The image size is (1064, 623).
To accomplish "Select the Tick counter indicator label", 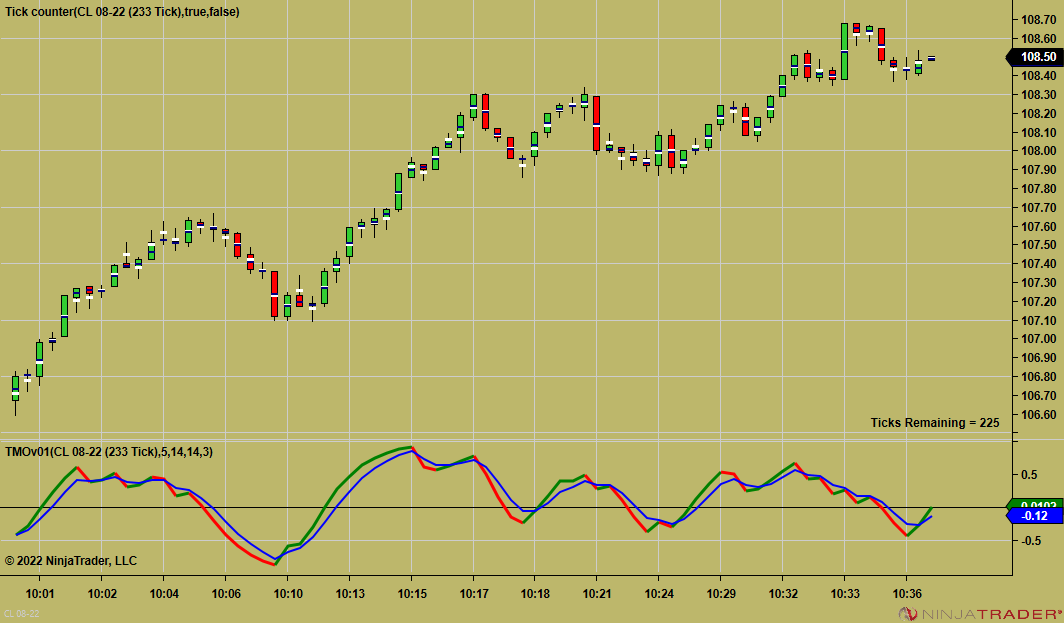I will [122, 12].
